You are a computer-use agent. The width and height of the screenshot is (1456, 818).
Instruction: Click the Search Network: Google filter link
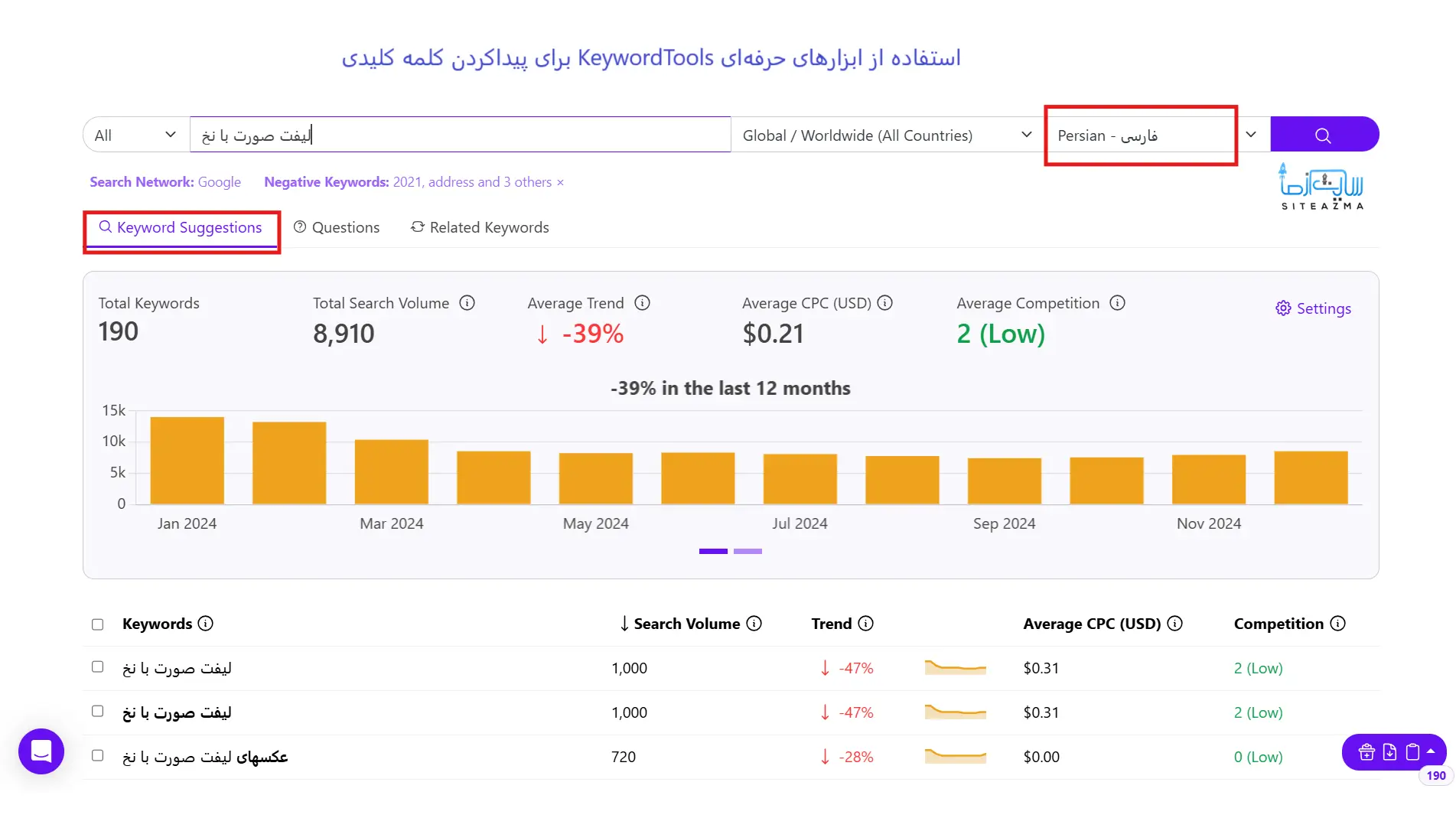(165, 182)
